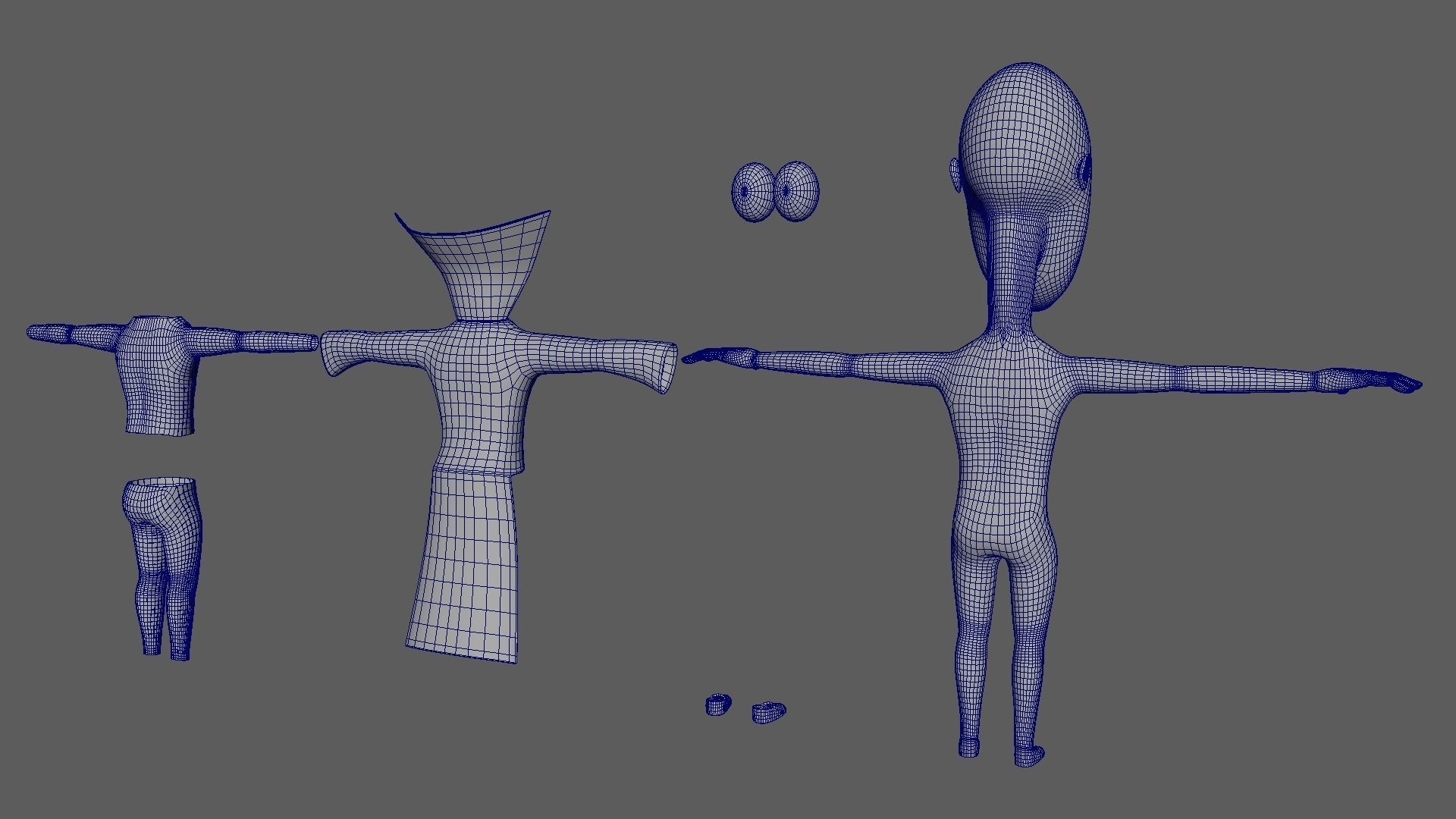The height and width of the screenshot is (819, 1456).
Task: Click the character's left foot
Action: tap(970, 747)
